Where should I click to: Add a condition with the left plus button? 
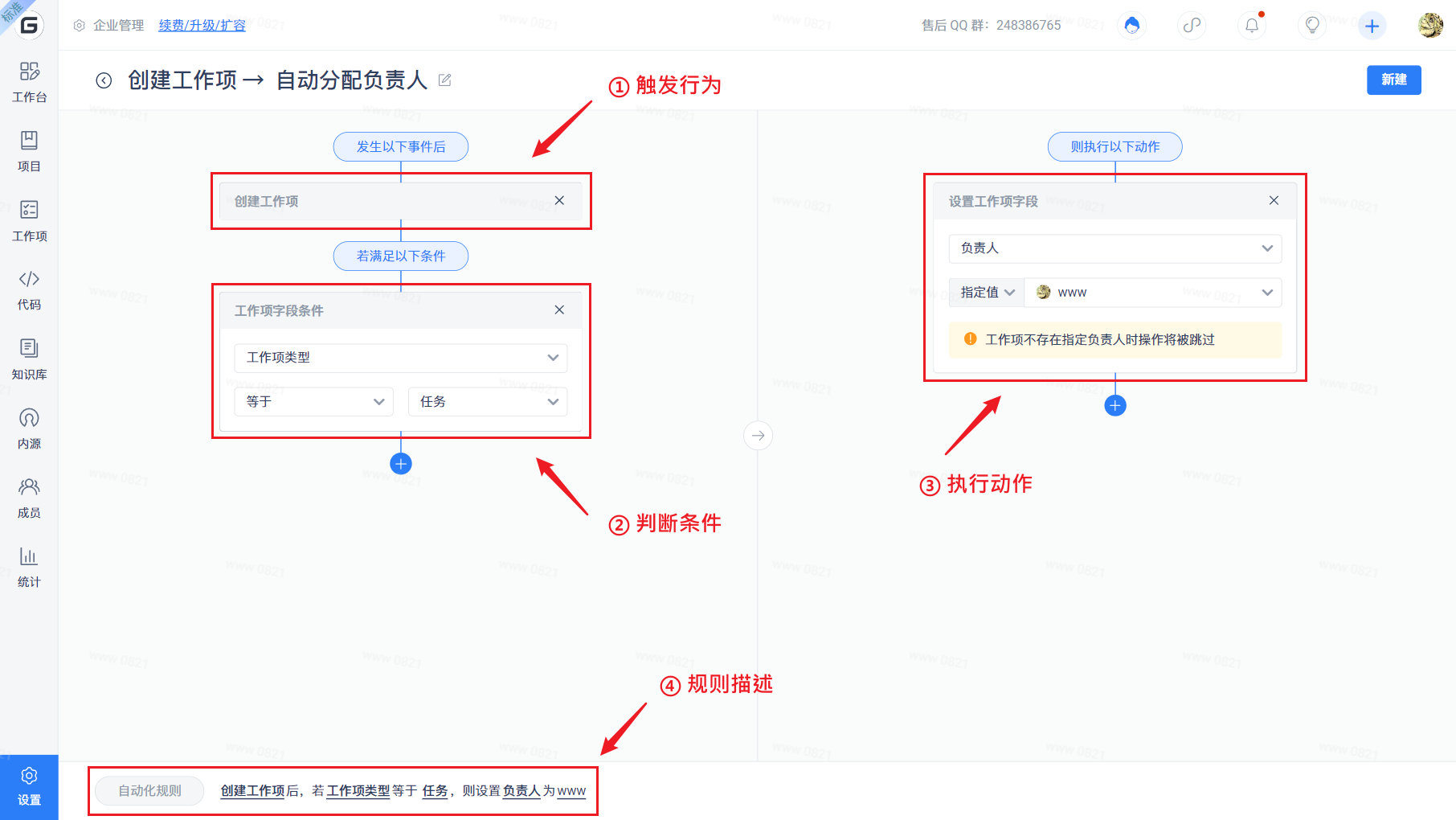[401, 464]
